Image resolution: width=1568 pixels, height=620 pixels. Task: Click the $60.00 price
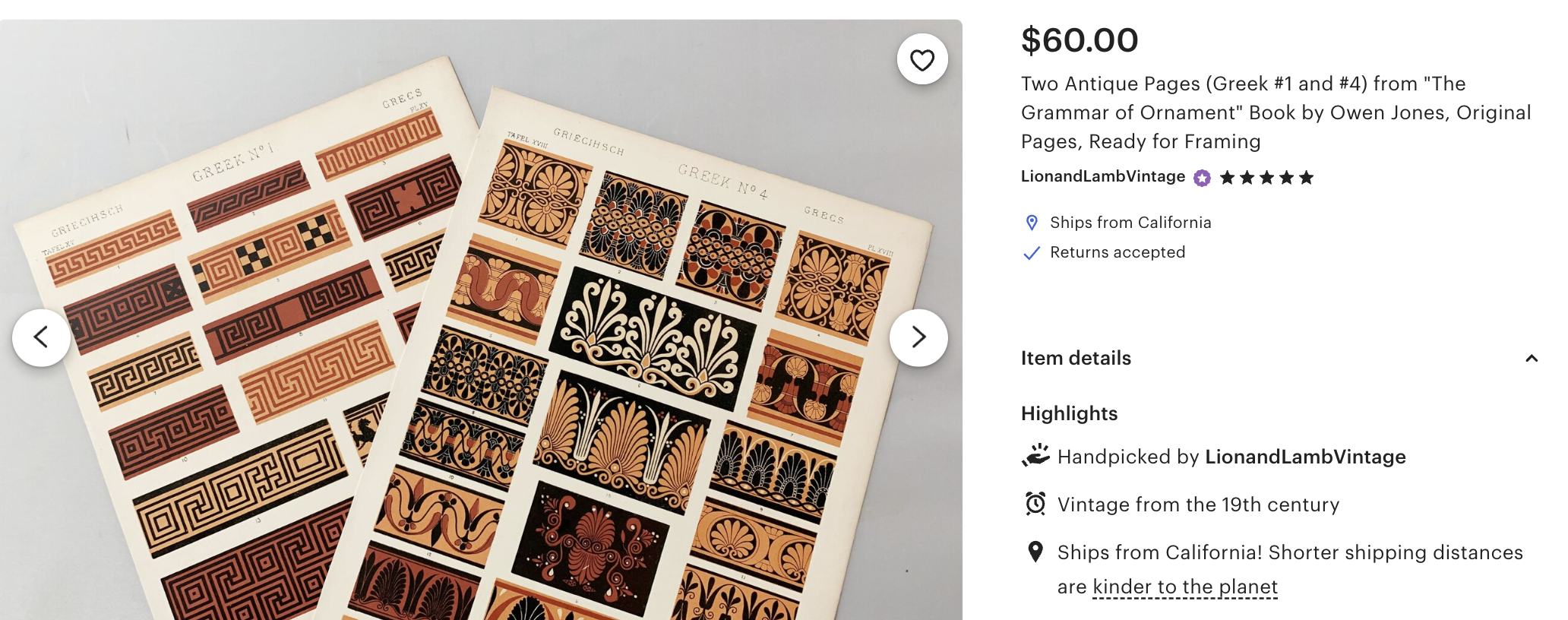(x=1080, y=40)
